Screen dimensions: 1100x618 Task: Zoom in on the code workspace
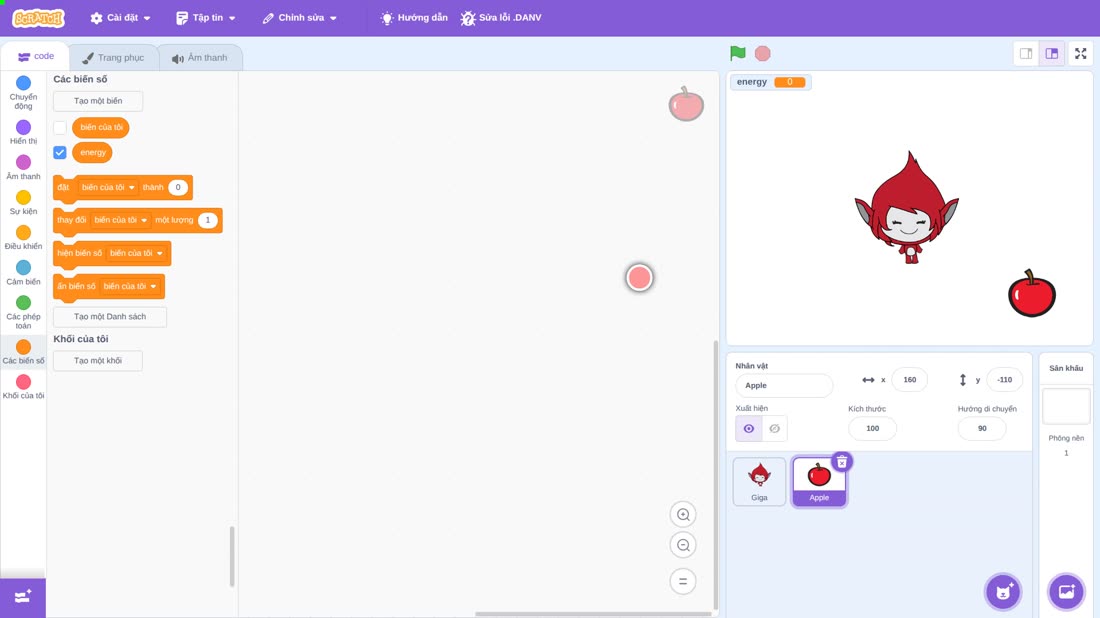point(683,514)
